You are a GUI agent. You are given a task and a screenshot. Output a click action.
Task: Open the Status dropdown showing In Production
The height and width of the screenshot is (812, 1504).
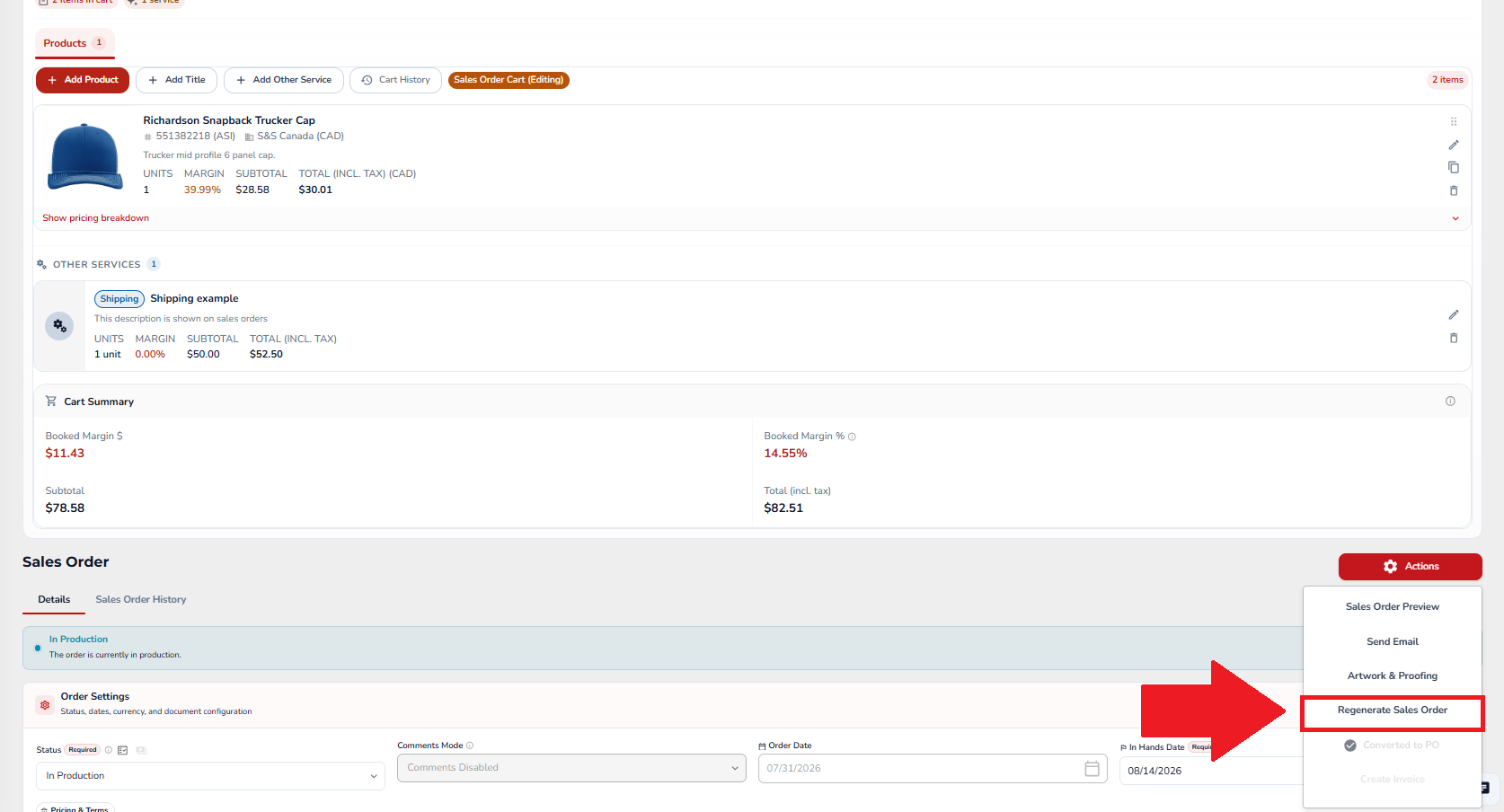click(x=210, y=776)
